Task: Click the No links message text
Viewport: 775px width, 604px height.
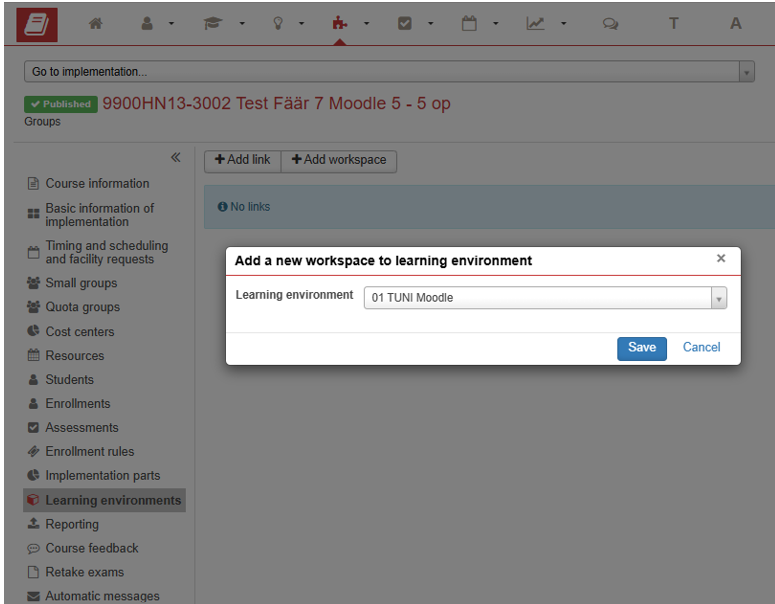Action: click(250, 207)
